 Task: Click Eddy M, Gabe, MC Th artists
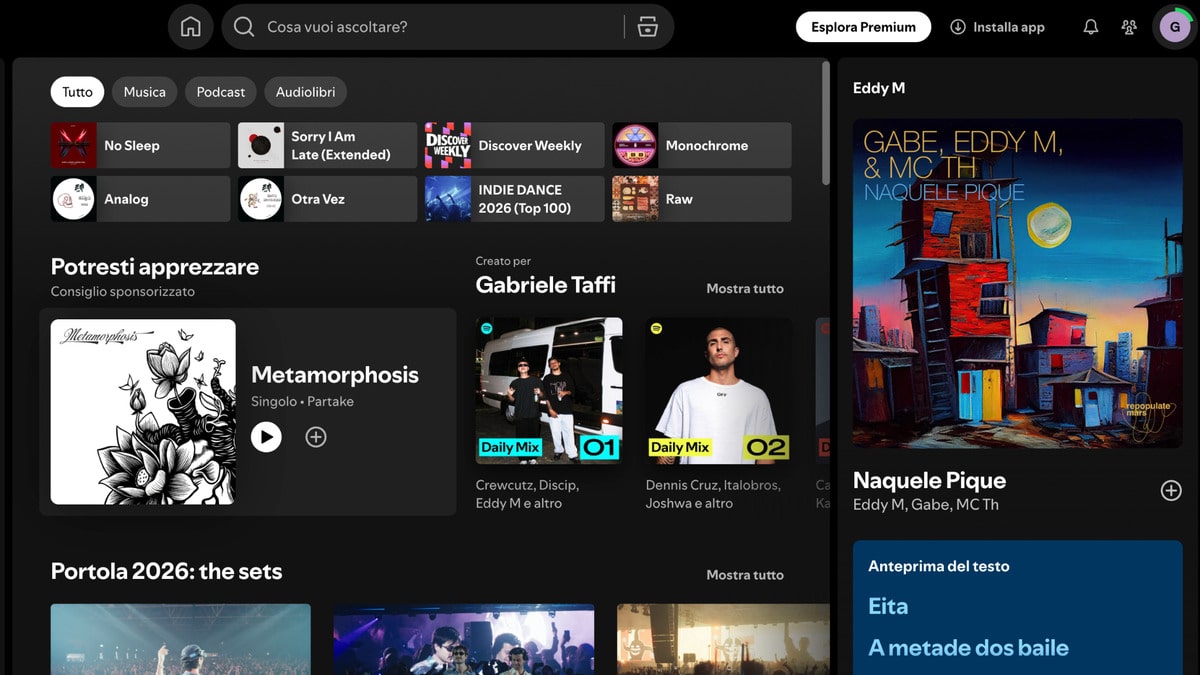click(926, 504)
